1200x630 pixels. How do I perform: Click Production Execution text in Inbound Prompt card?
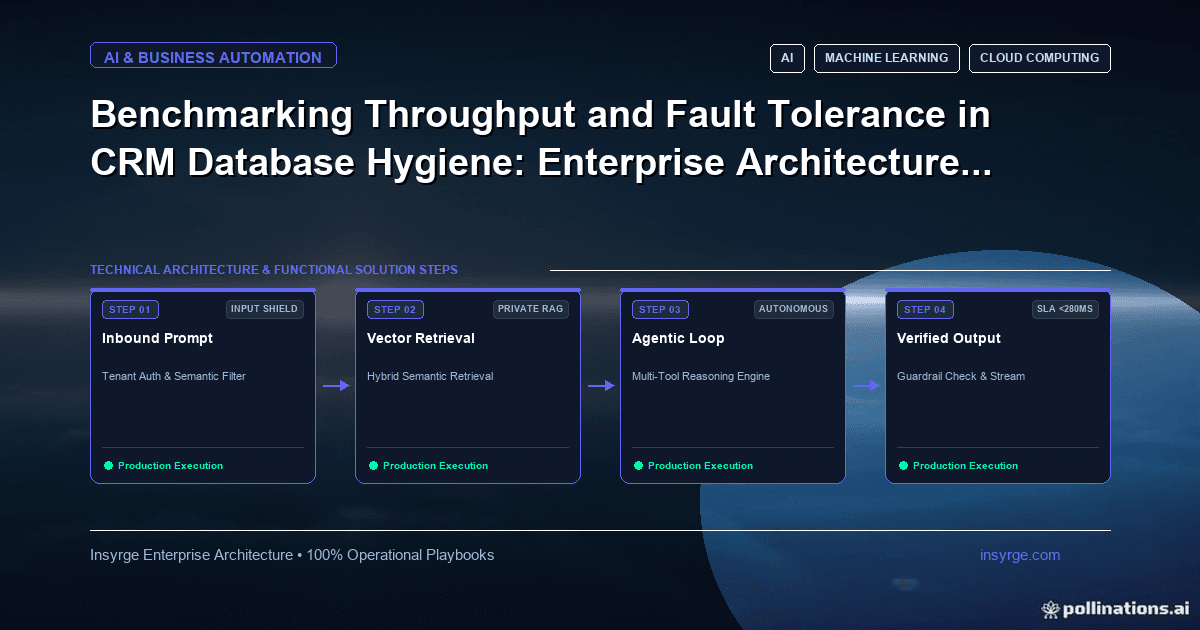tap(170, 466)
